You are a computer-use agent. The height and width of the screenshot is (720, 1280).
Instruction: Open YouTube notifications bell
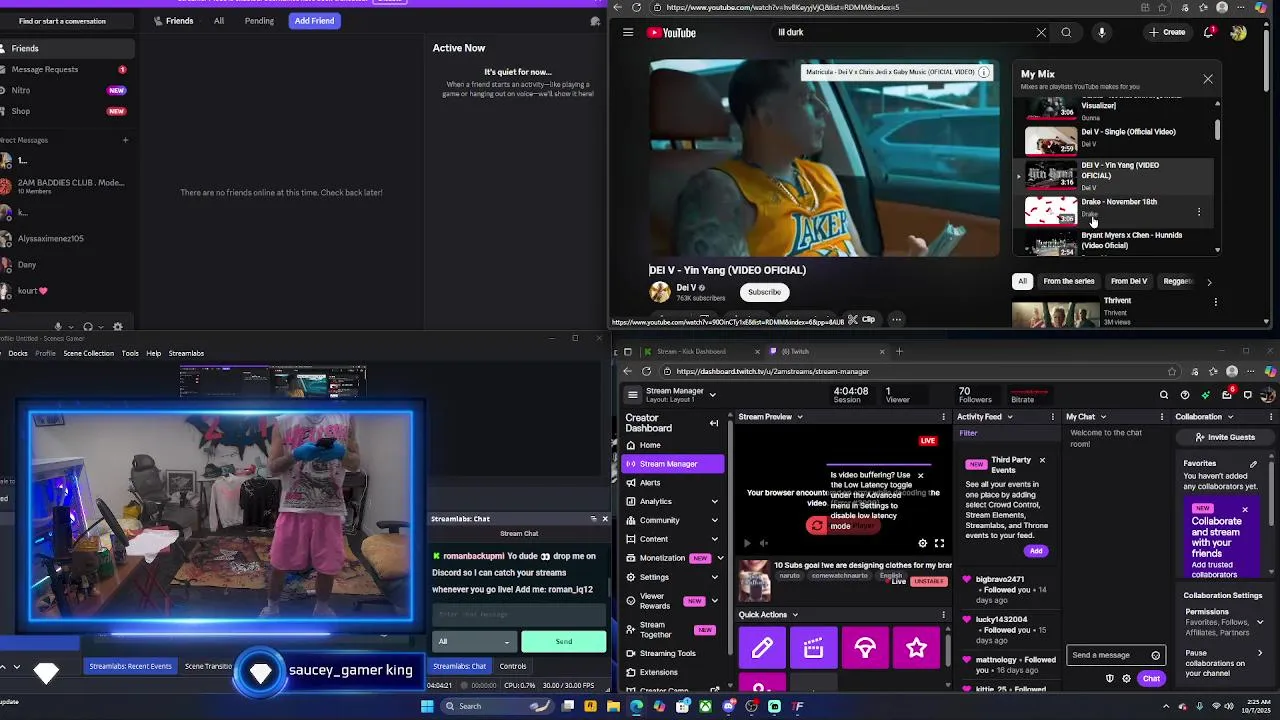point(1209,32)
